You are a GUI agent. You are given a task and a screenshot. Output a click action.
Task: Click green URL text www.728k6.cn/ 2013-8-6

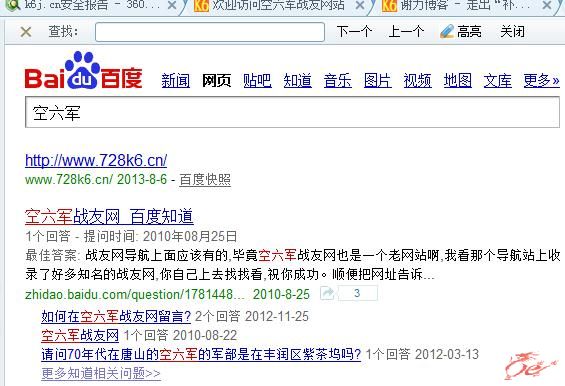pyautogui.click(x=96, y=179)
